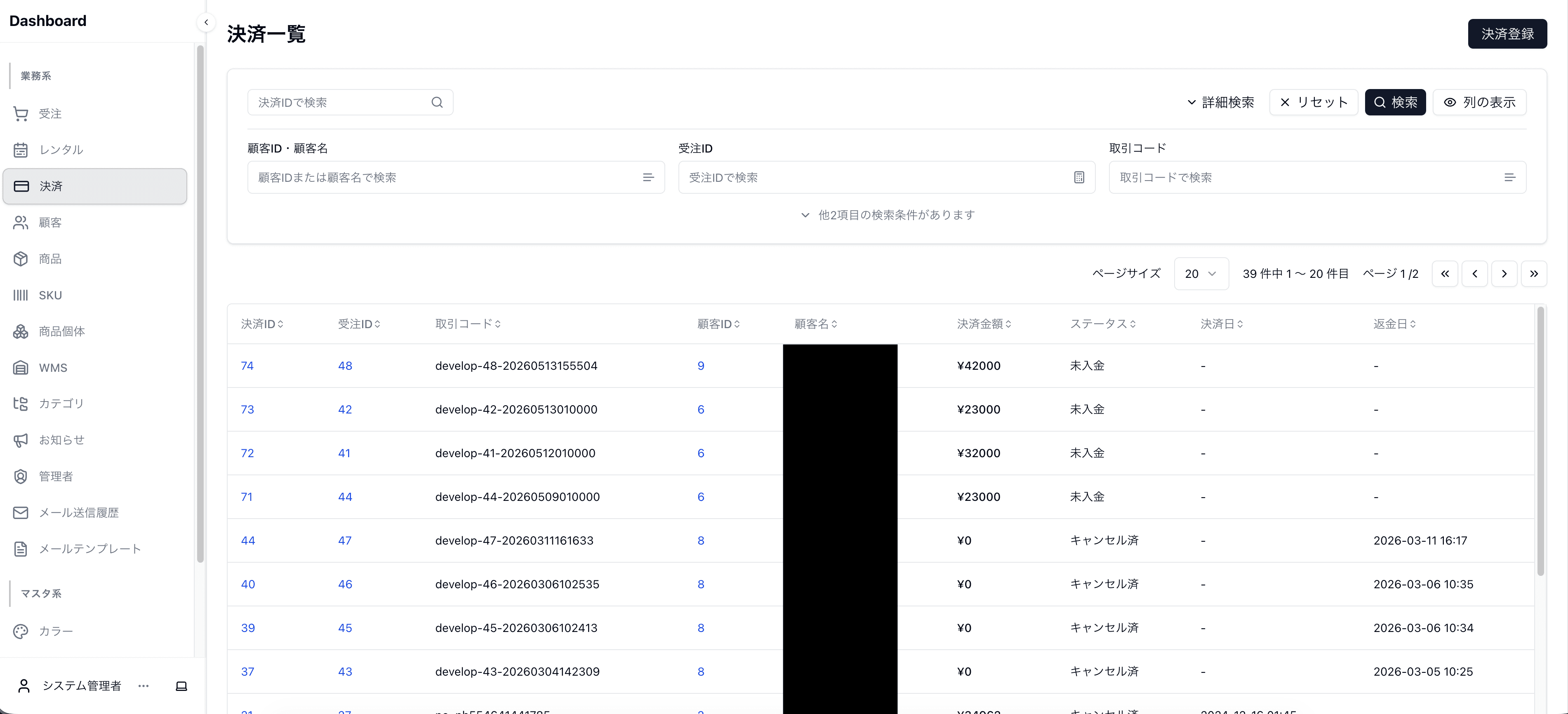The width and height of the screenshot is (1568, 714).
Task: Sort by the 決済日 column header
Action: click(x=1222, y=324)
